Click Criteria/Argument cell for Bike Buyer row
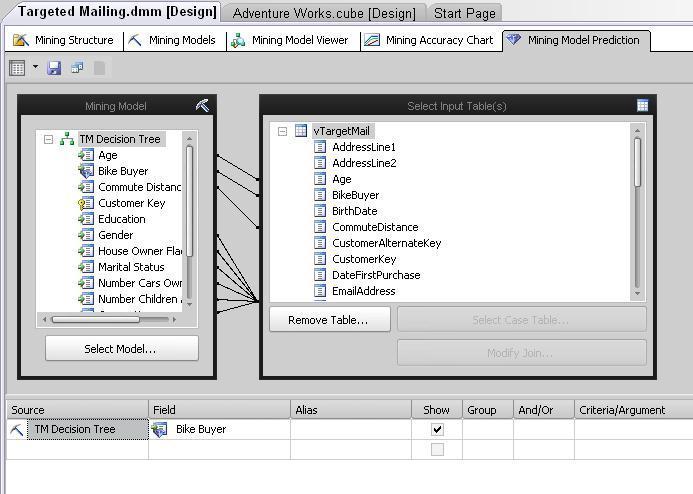The width and height of the screenshot is (693, 494). pyautogui.click(x=634, y=429)
